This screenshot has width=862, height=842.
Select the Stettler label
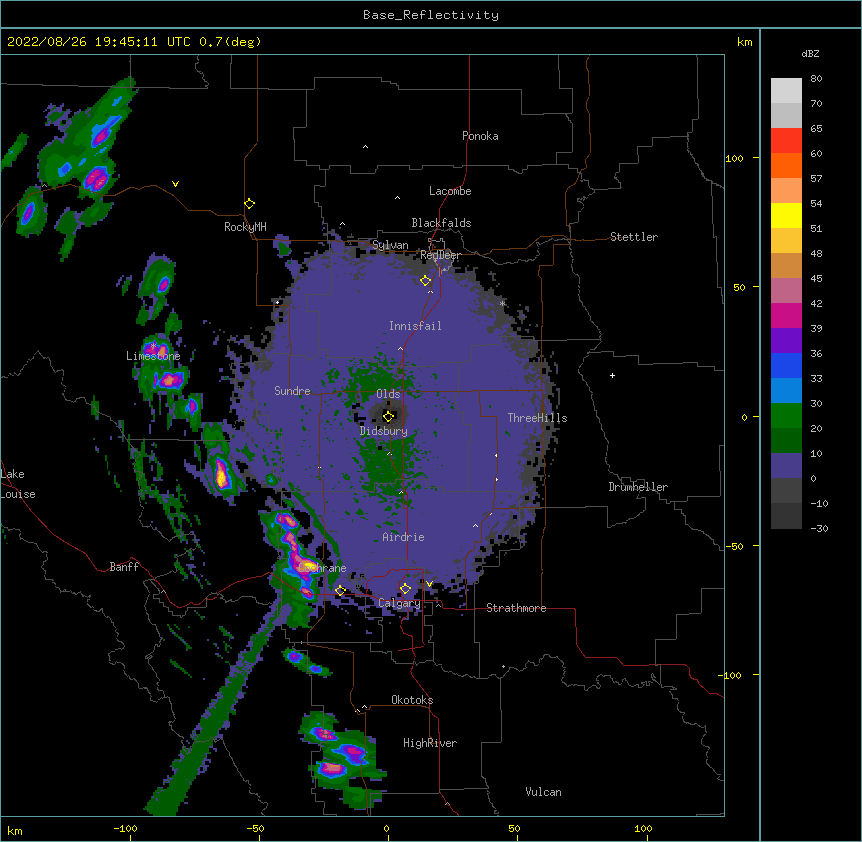pyautogui.click(x=634, y=237)
